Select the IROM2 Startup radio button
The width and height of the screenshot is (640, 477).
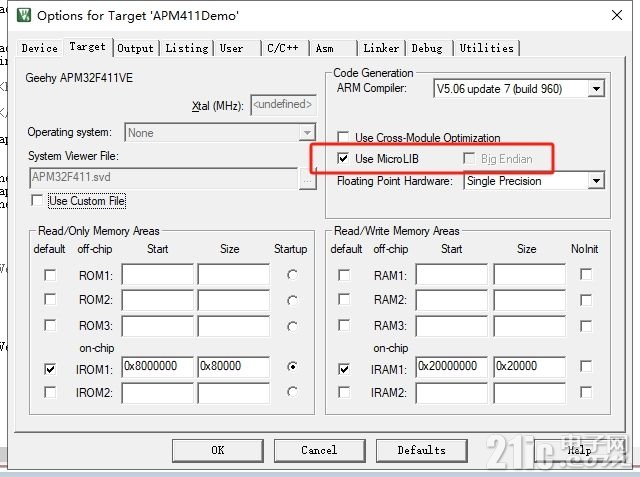point(292,392)
